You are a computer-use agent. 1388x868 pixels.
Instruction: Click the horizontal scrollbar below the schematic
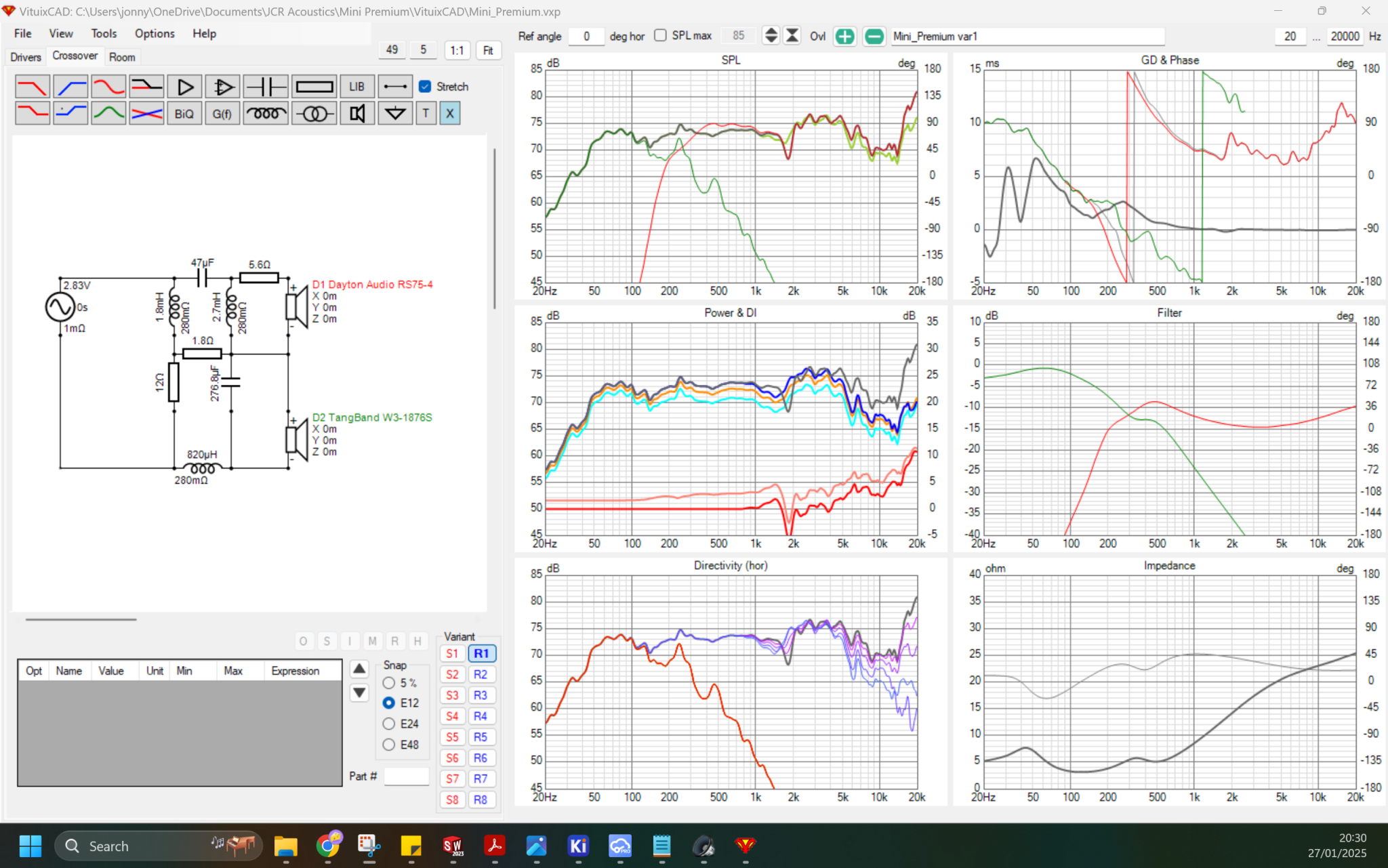click(81, 619)
